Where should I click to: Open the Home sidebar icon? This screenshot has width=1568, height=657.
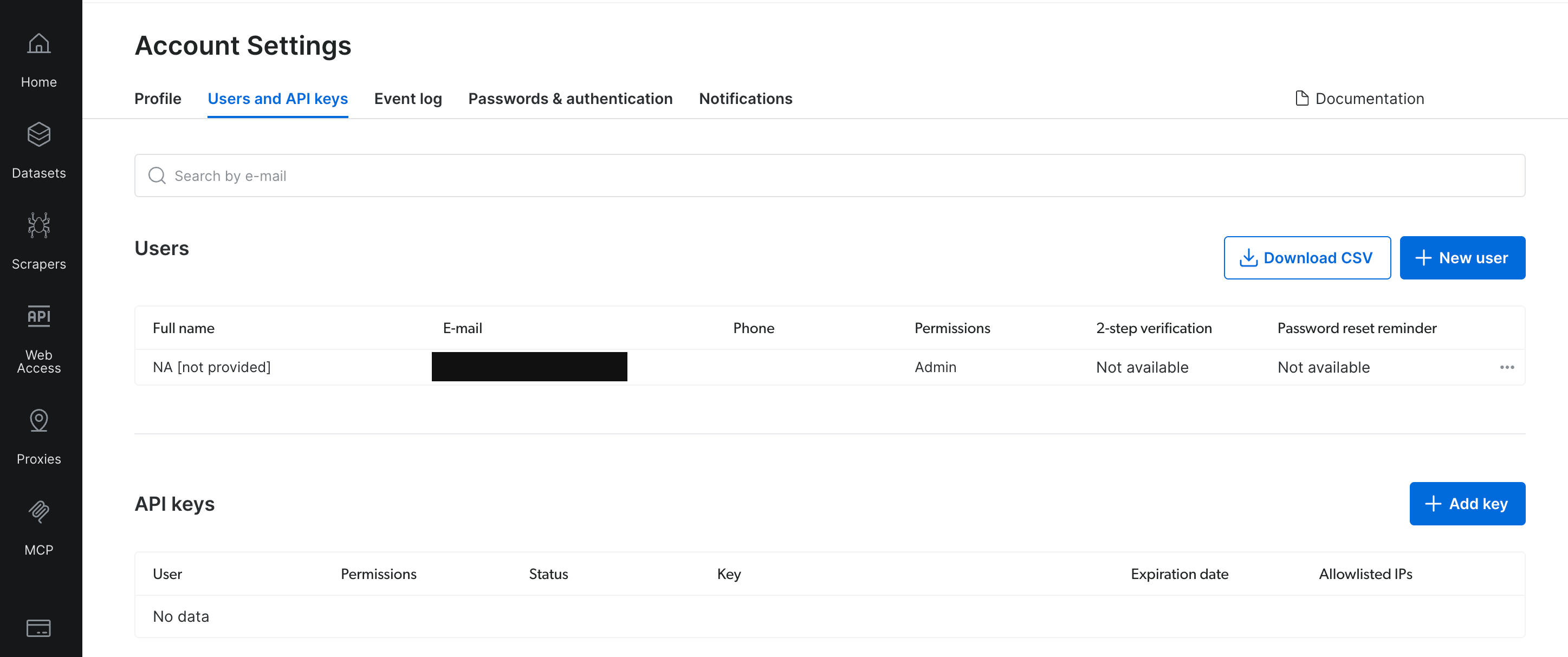coord(38,44)
